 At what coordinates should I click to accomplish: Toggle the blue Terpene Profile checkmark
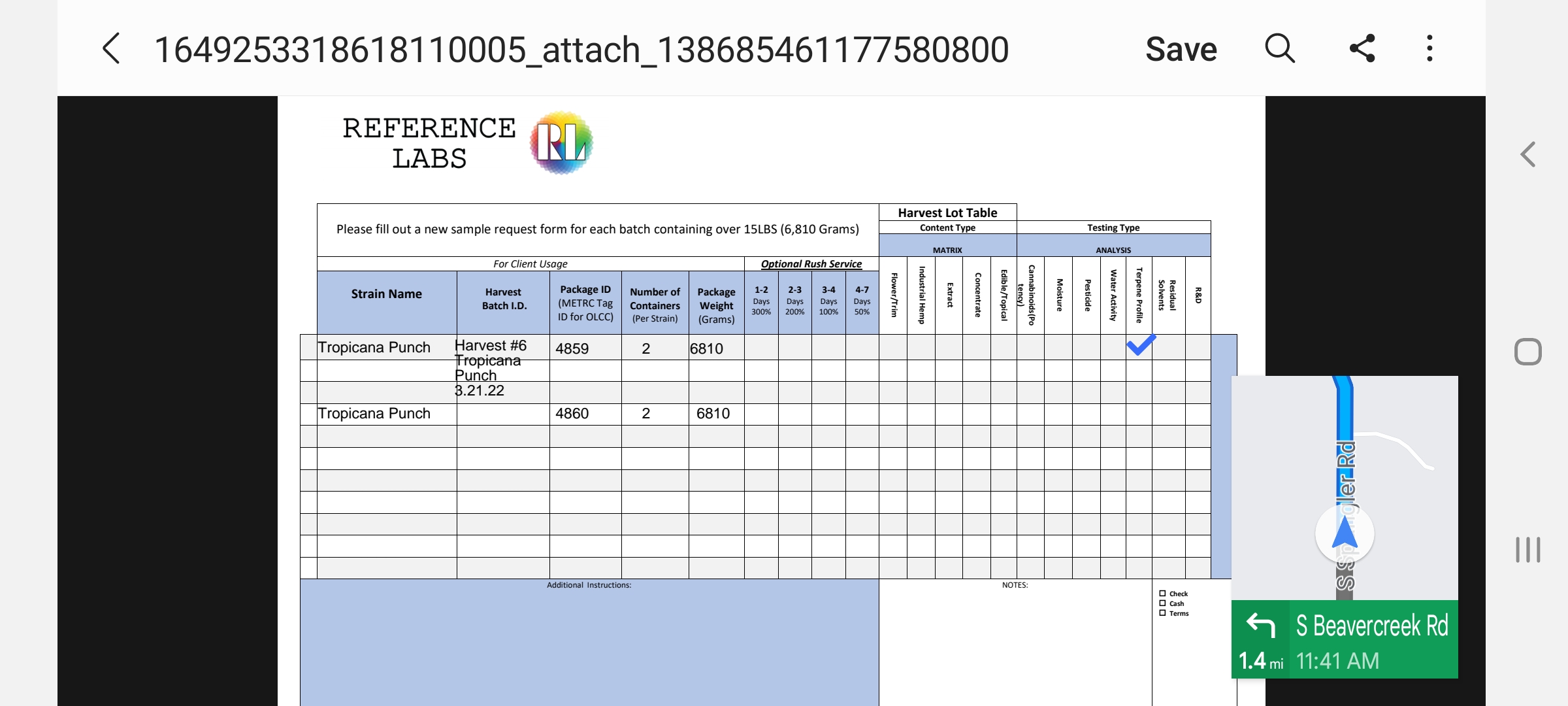tap(1140, 345)
